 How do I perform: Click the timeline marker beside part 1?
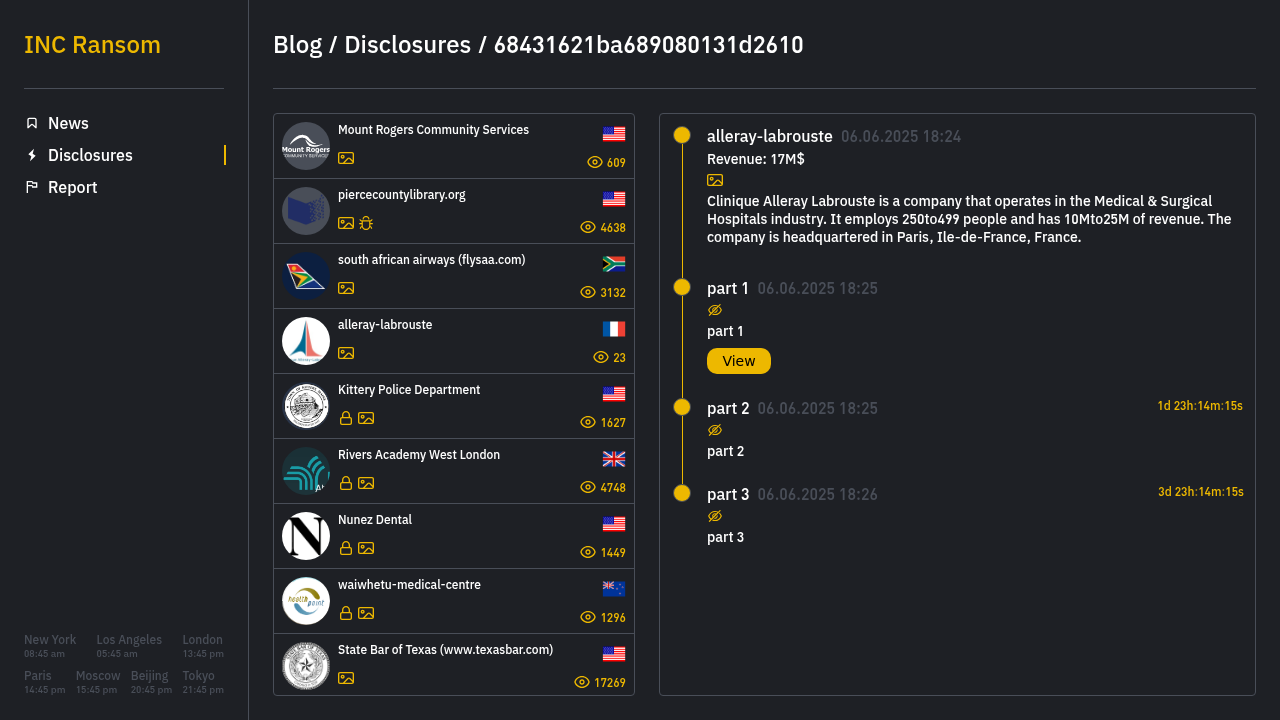tap(682, 287)
